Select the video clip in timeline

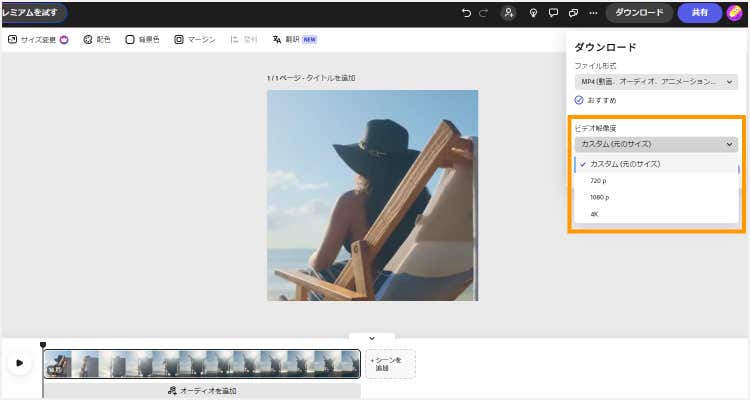pos(202,364)
